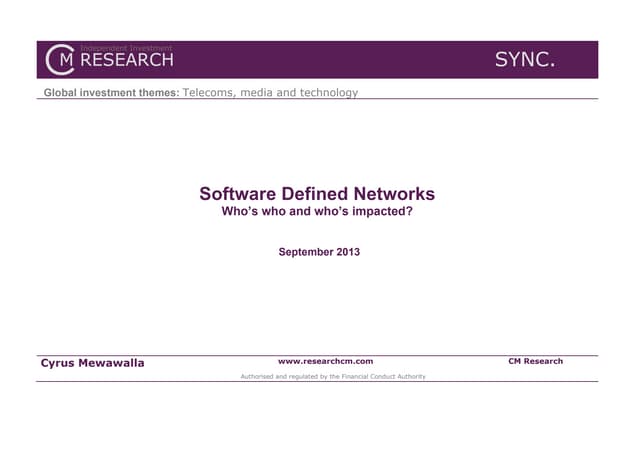Screen dimensions: 640x452
Task: Click the word 'technology' in the themes line
Action: tap(325, 93)
